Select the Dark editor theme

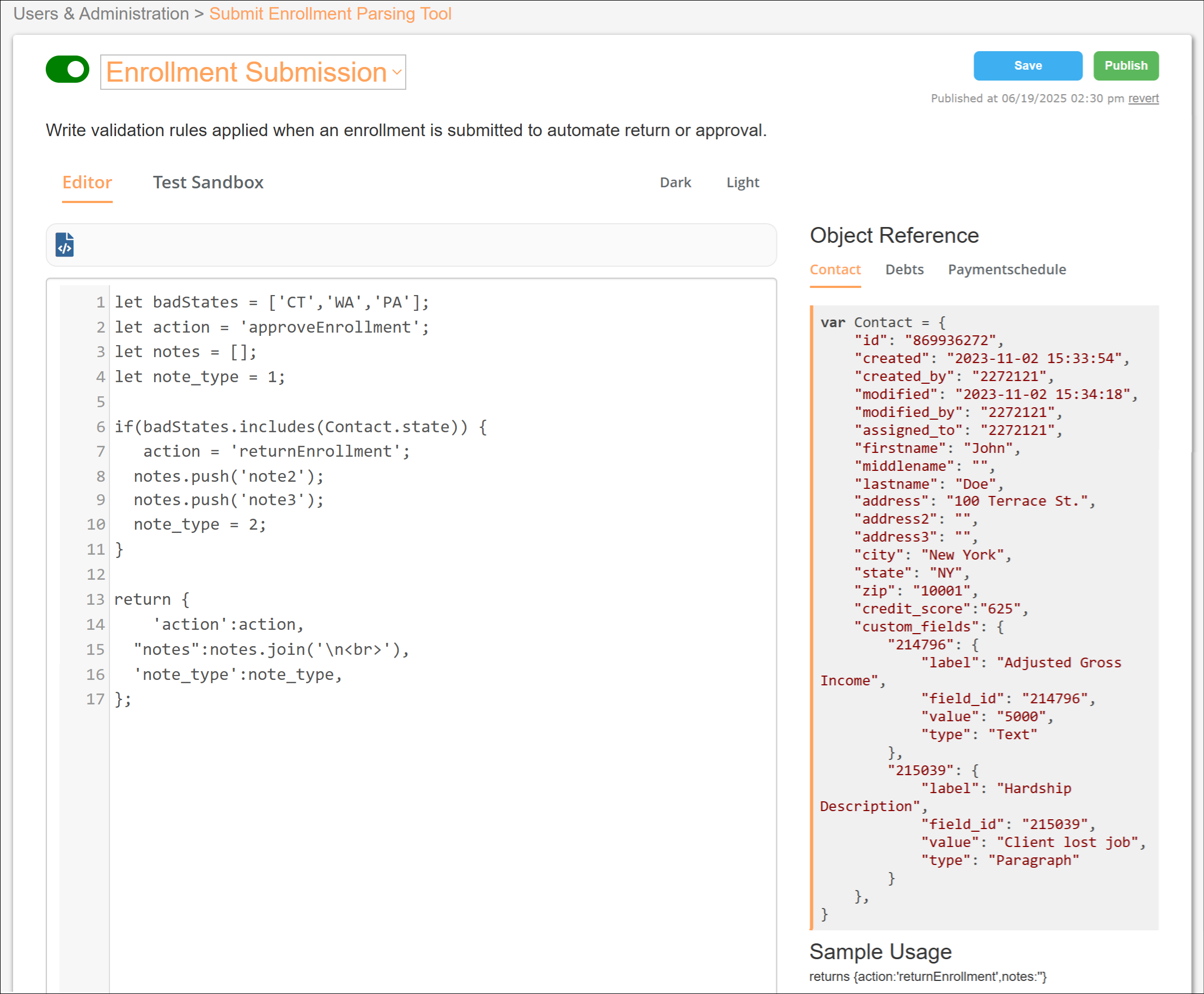click(675, 183)
